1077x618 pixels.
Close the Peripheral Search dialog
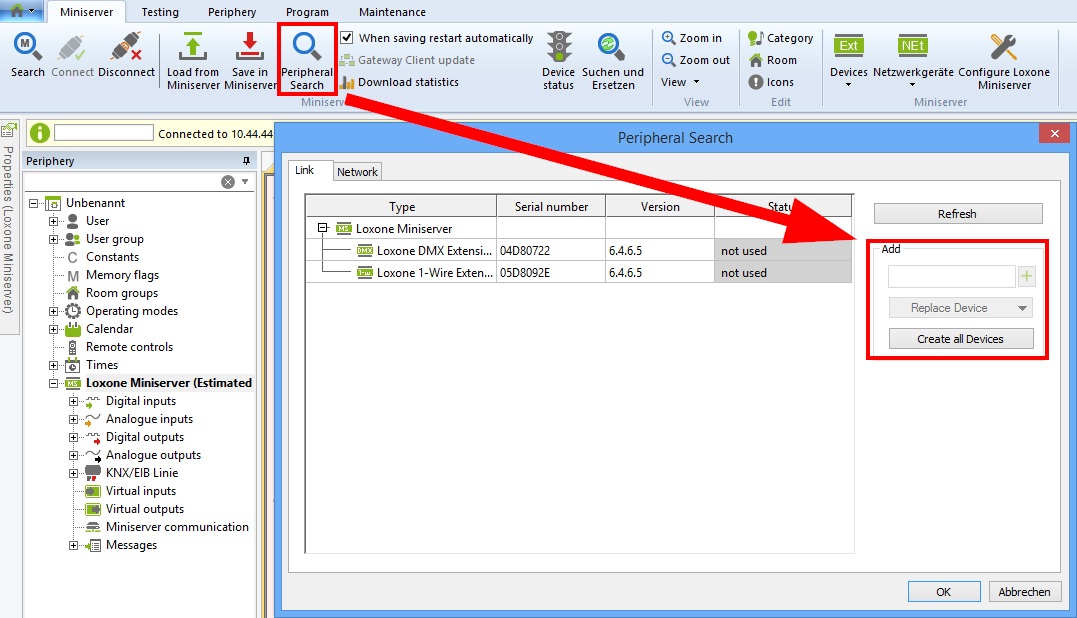coord(1054,133)
